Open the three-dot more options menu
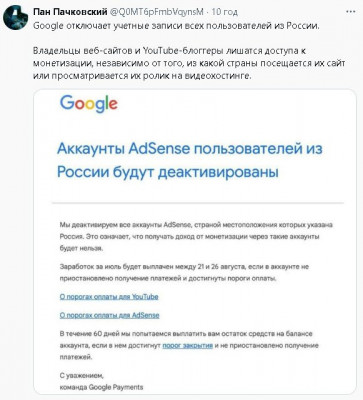Viewport: 363px width, 400px height. click(x=350, y=12)
